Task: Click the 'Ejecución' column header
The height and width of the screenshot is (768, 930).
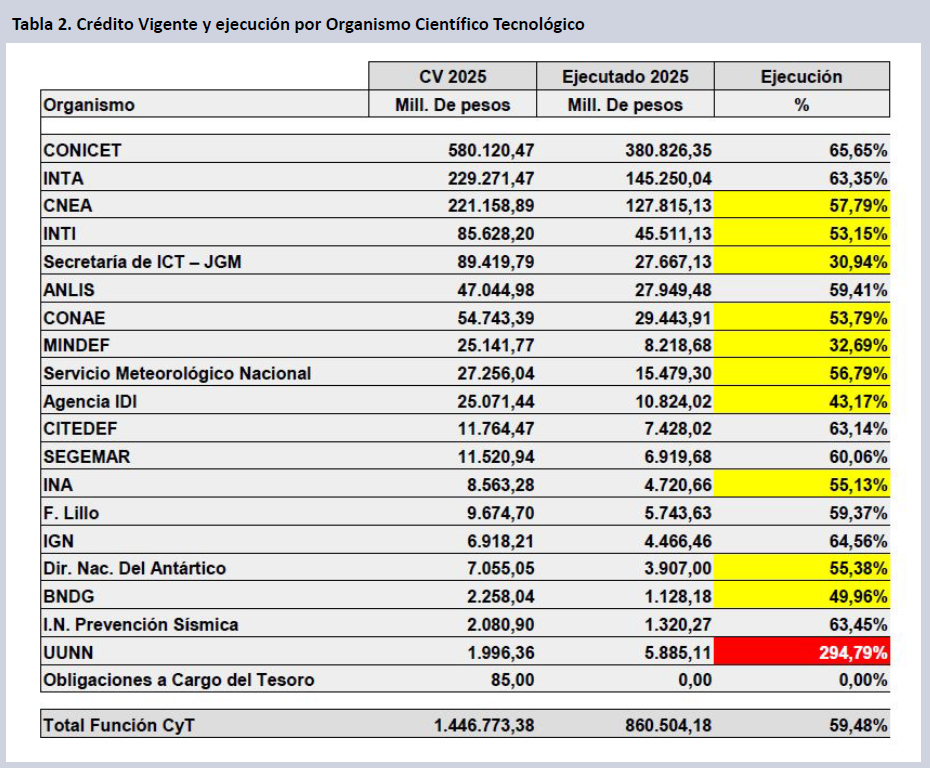Action: tap(801, 77)
